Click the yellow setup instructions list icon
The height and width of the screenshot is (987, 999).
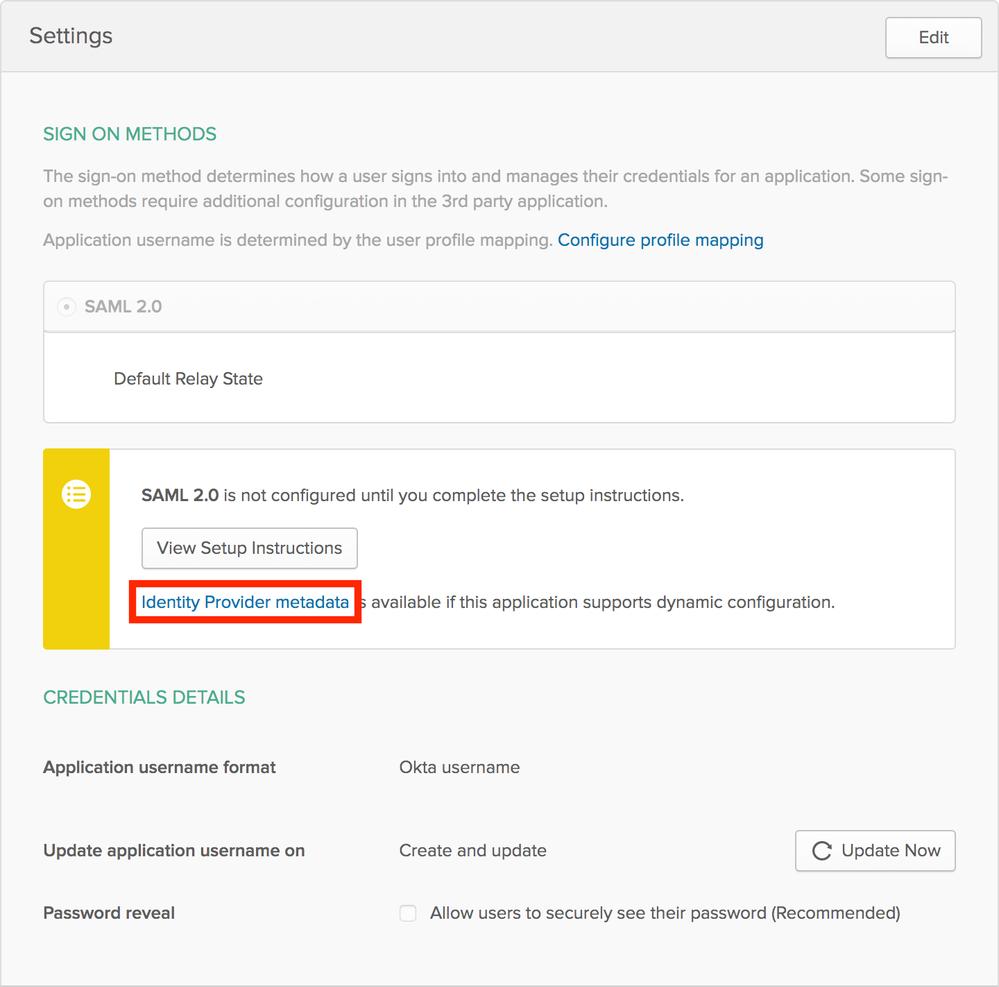pos(77,493)
